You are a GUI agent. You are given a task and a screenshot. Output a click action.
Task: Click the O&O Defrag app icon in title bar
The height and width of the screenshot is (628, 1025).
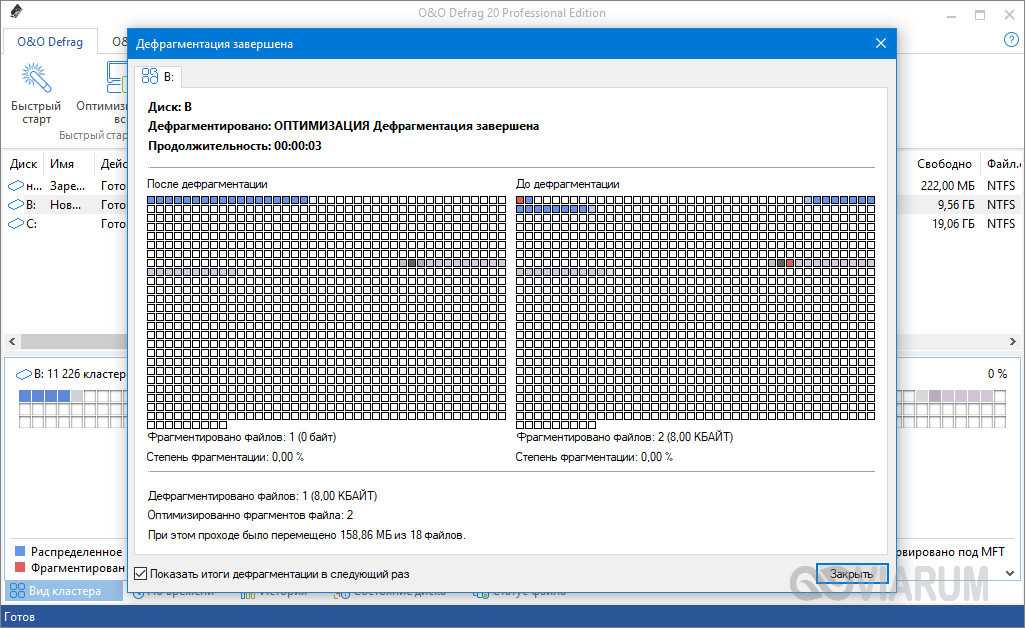click(14, 13)
